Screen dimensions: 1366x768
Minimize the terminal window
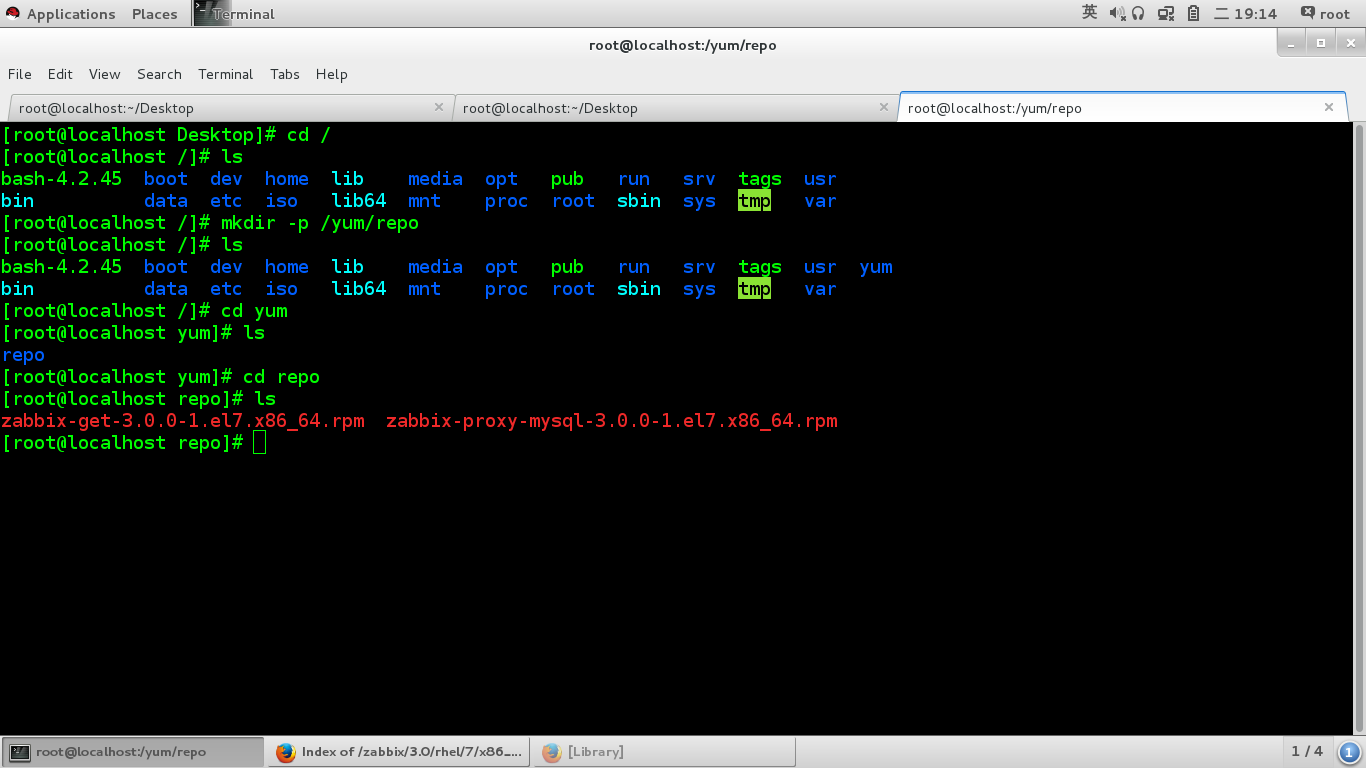tap(1292, 43)
